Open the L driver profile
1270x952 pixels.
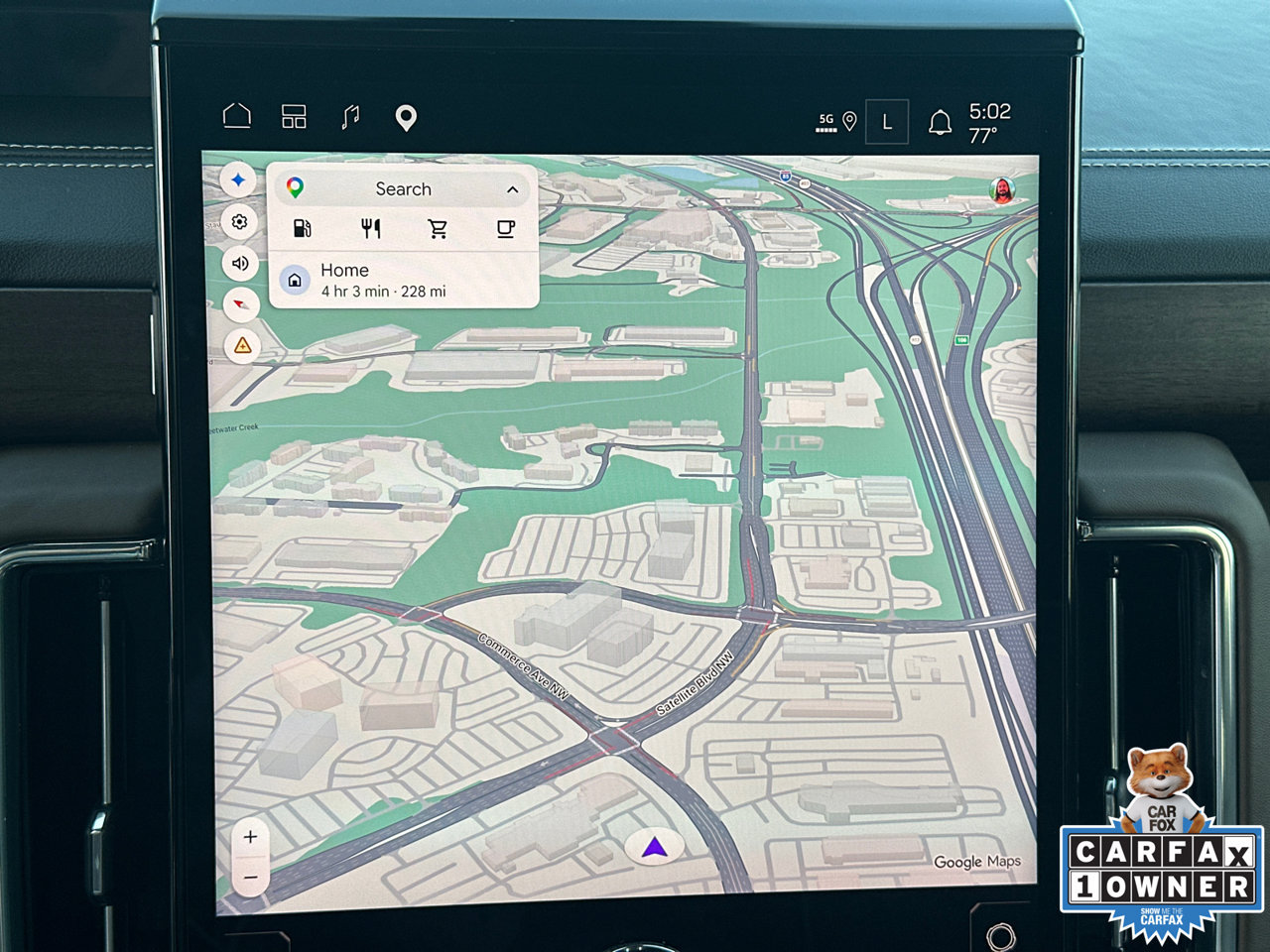[887, 123]
